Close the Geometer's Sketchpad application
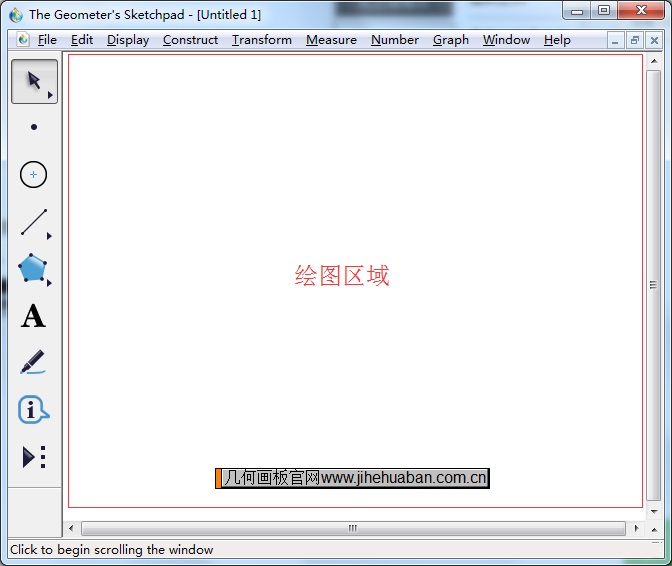 click(x=641, y=11)
